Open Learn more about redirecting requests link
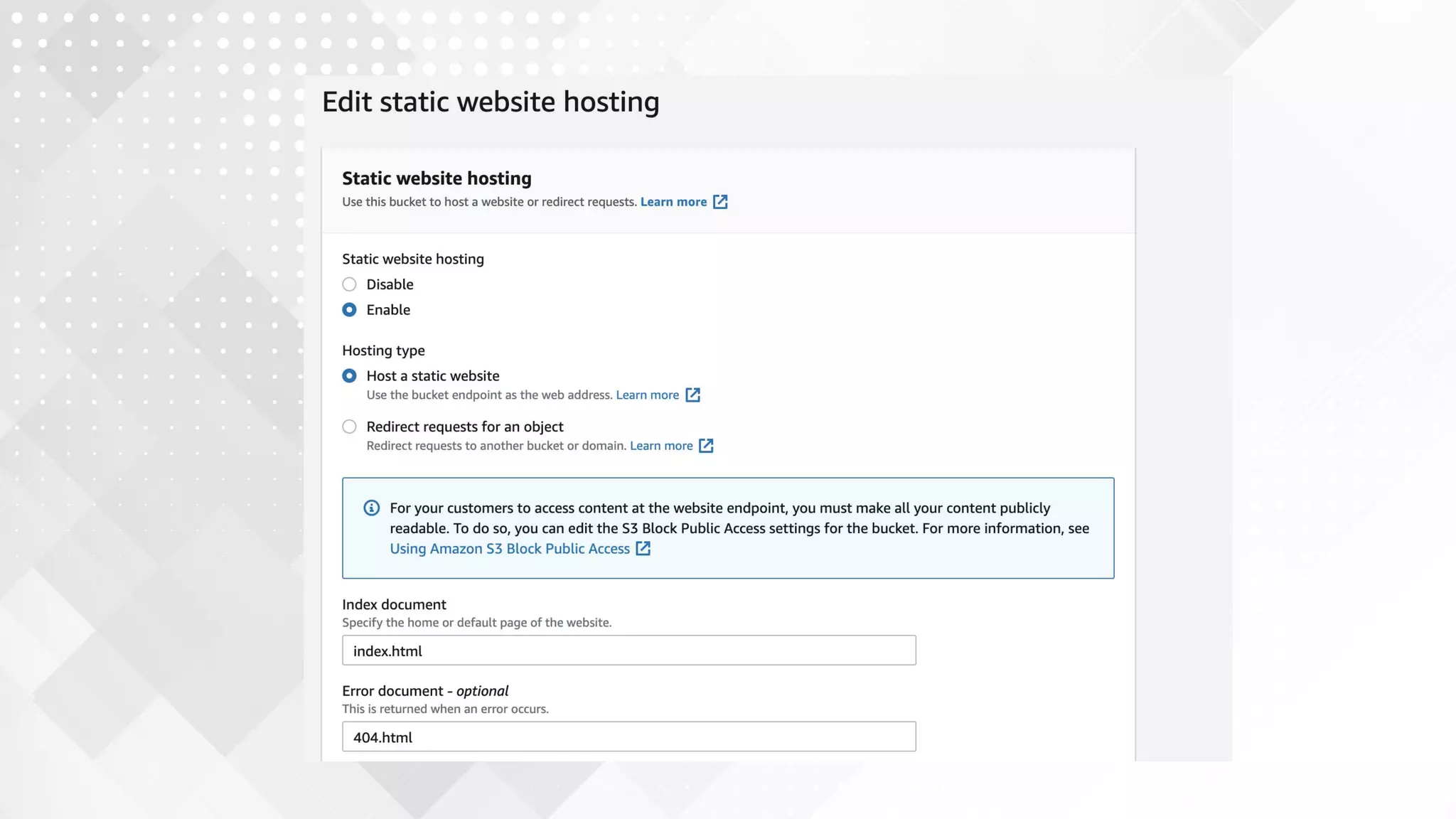 pyautogui.click(x=661, y=446)
